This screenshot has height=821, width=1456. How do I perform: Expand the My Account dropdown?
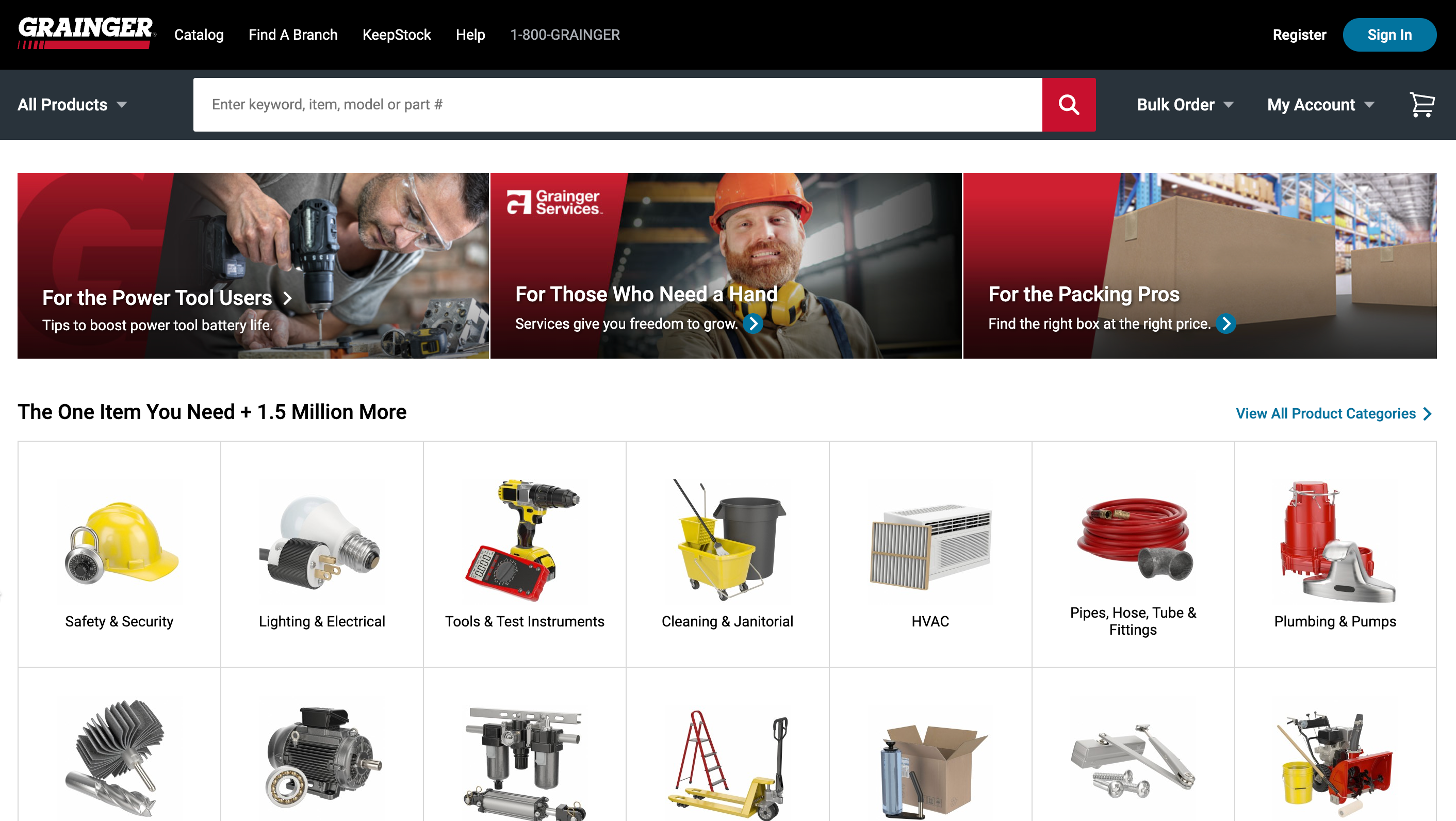click(x=1320, y=105)
